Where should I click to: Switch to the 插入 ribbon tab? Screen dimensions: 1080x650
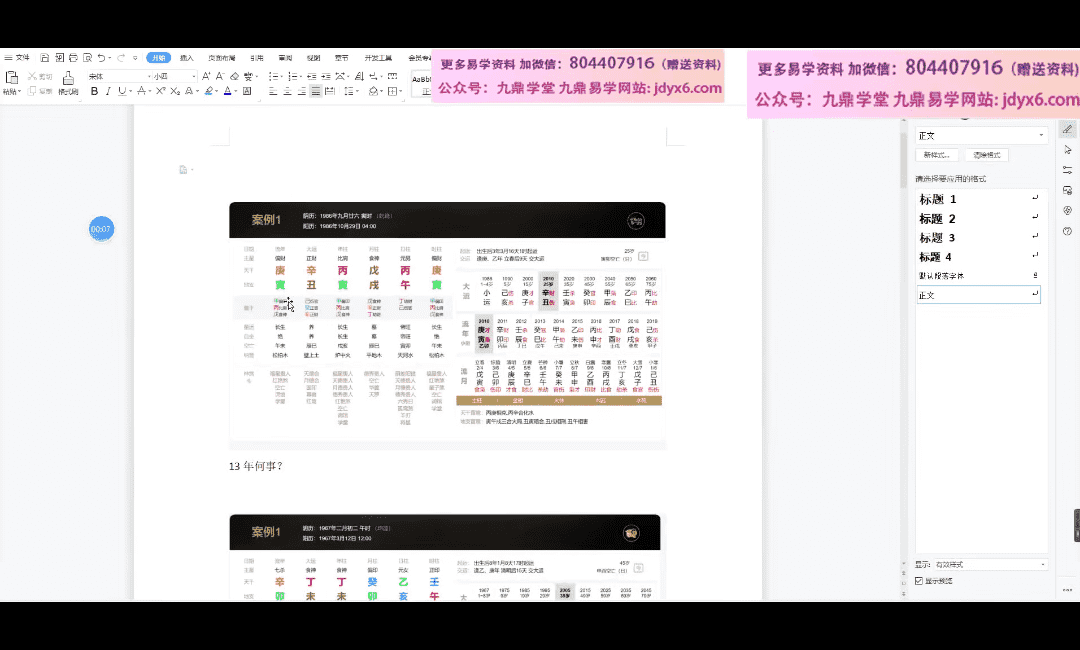pos(186,58)
